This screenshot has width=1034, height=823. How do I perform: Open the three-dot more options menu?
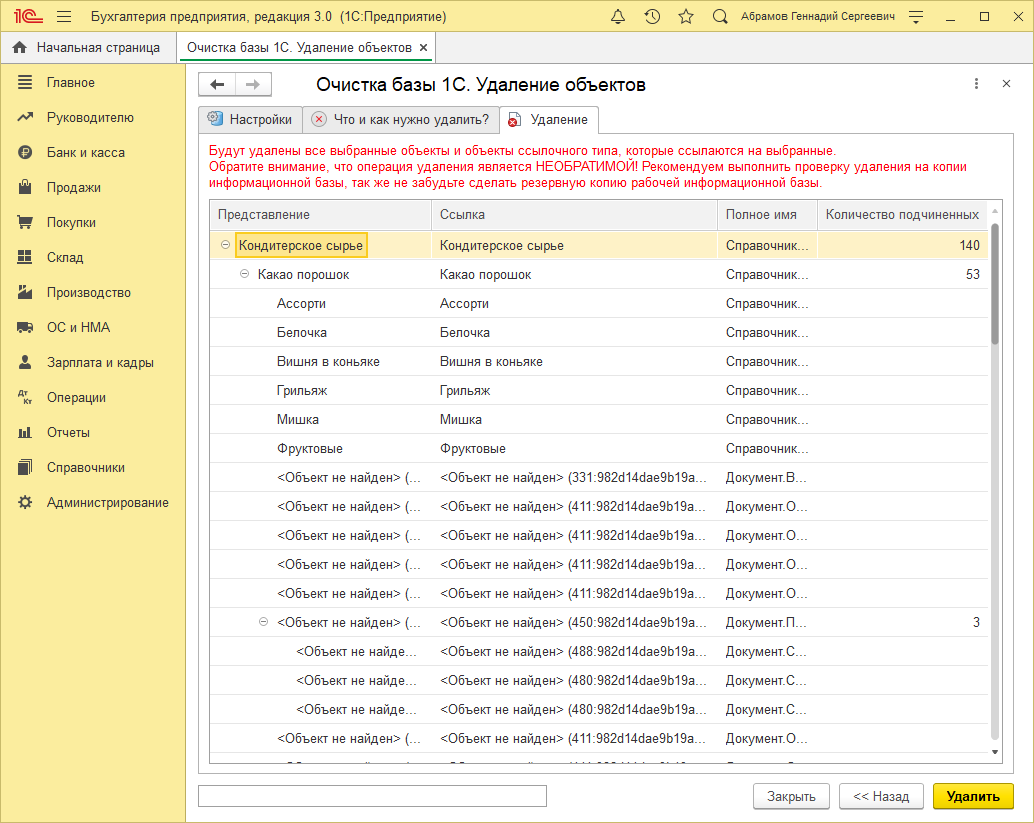click(976, 85)
